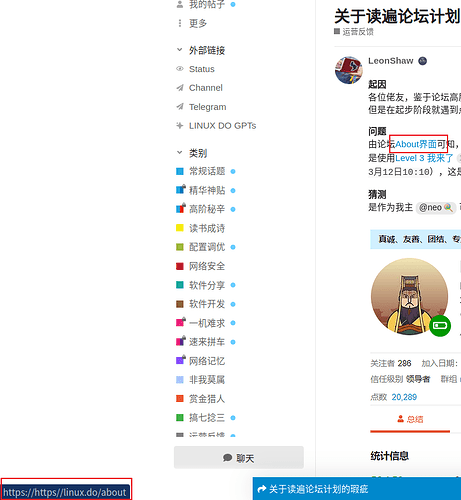Click the locked category icon for 精华神贴
This screenshot has width=461, height=500.
(180, 190)
